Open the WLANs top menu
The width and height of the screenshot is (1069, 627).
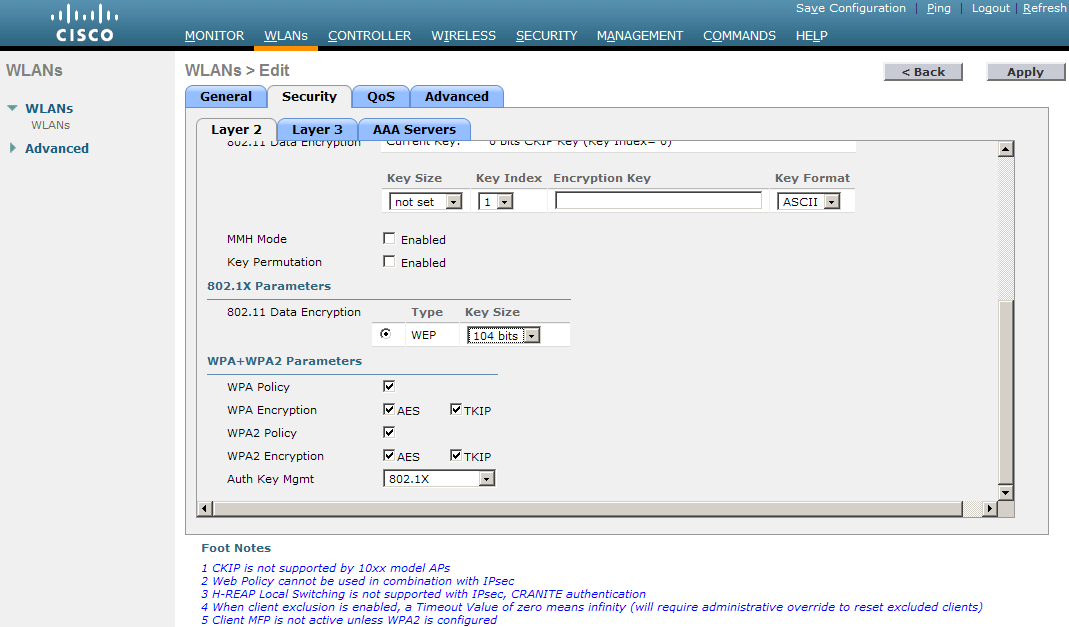tap(286, 35)
